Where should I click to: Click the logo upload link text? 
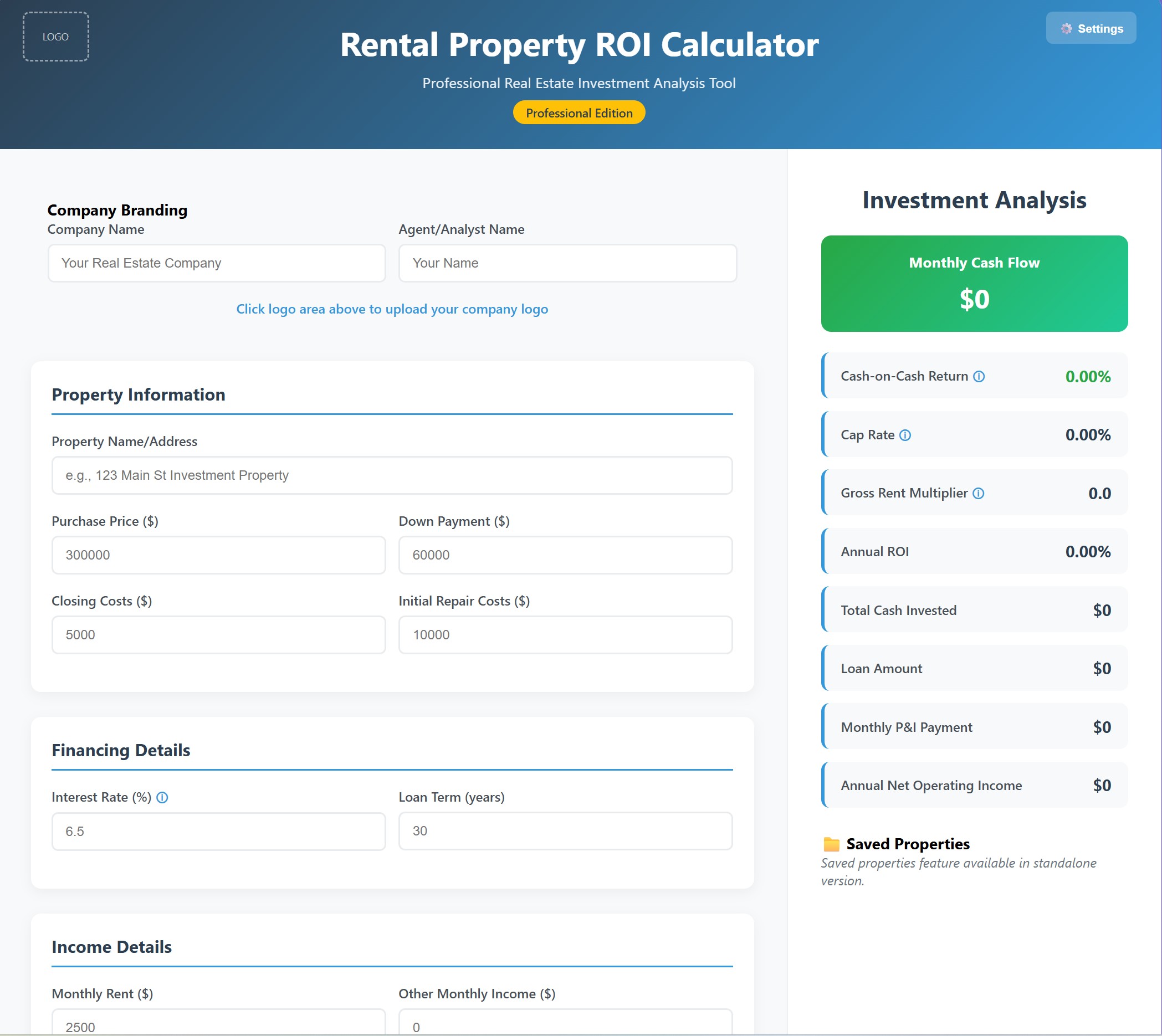[x=392, y=309]
